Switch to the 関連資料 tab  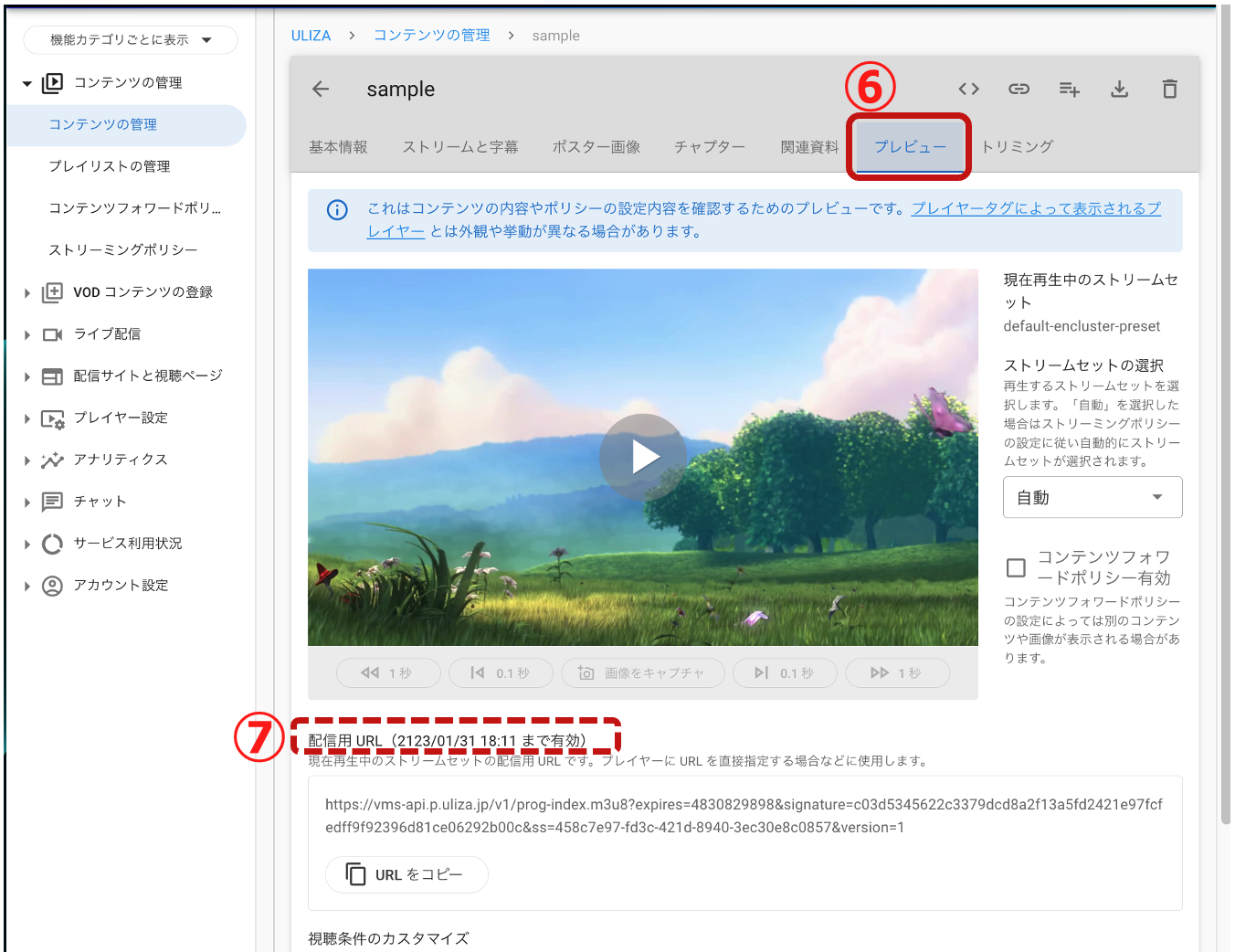809,147
